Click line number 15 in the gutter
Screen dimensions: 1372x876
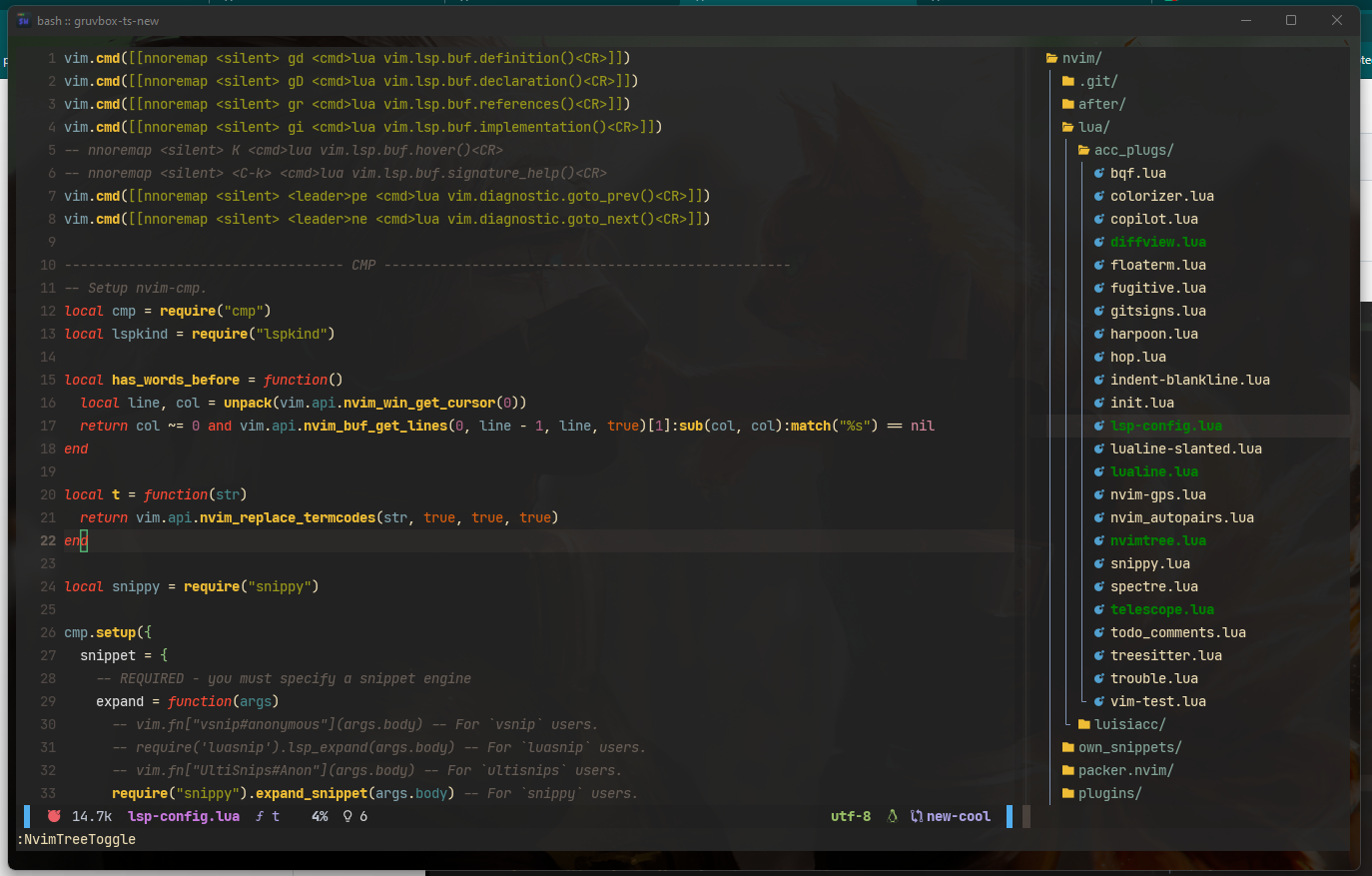48,380
